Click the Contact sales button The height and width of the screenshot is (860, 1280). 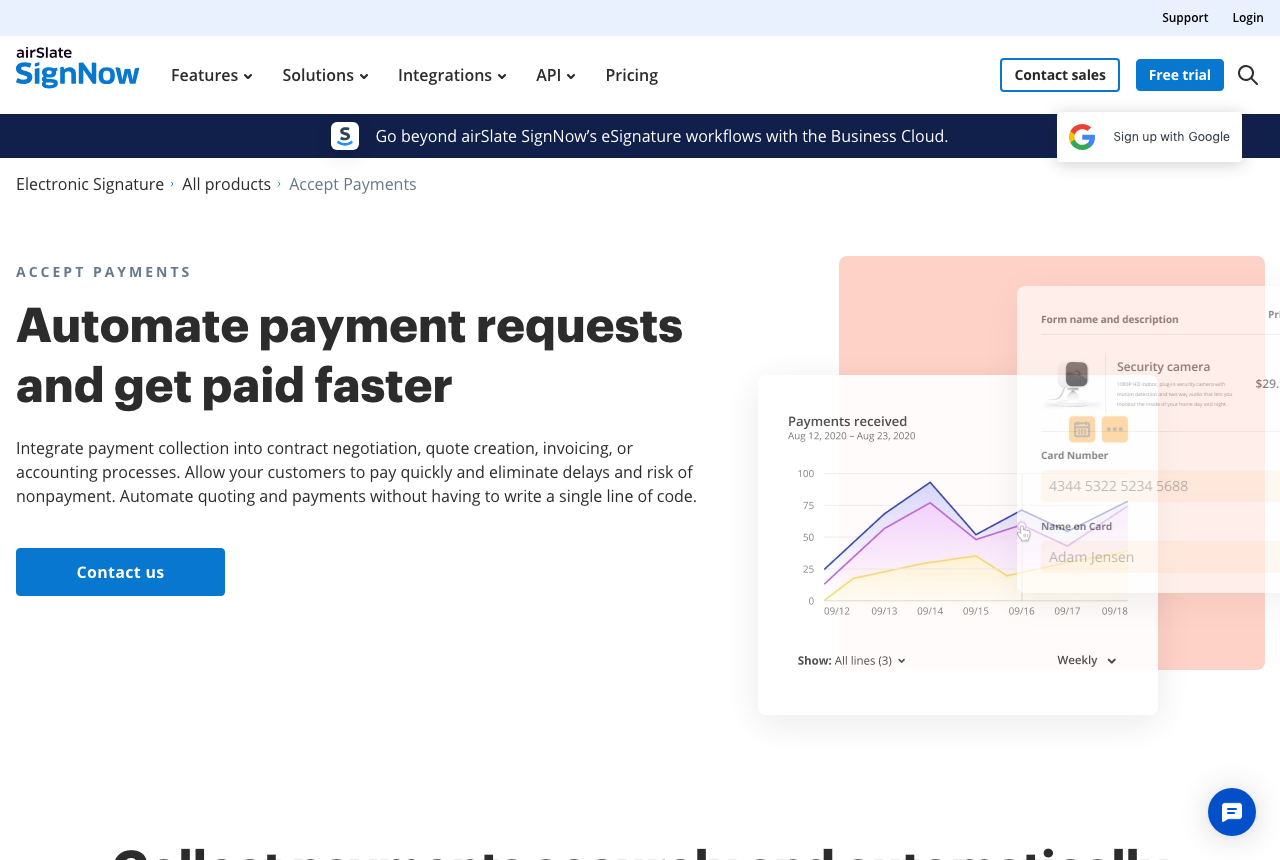[1060, 75]
